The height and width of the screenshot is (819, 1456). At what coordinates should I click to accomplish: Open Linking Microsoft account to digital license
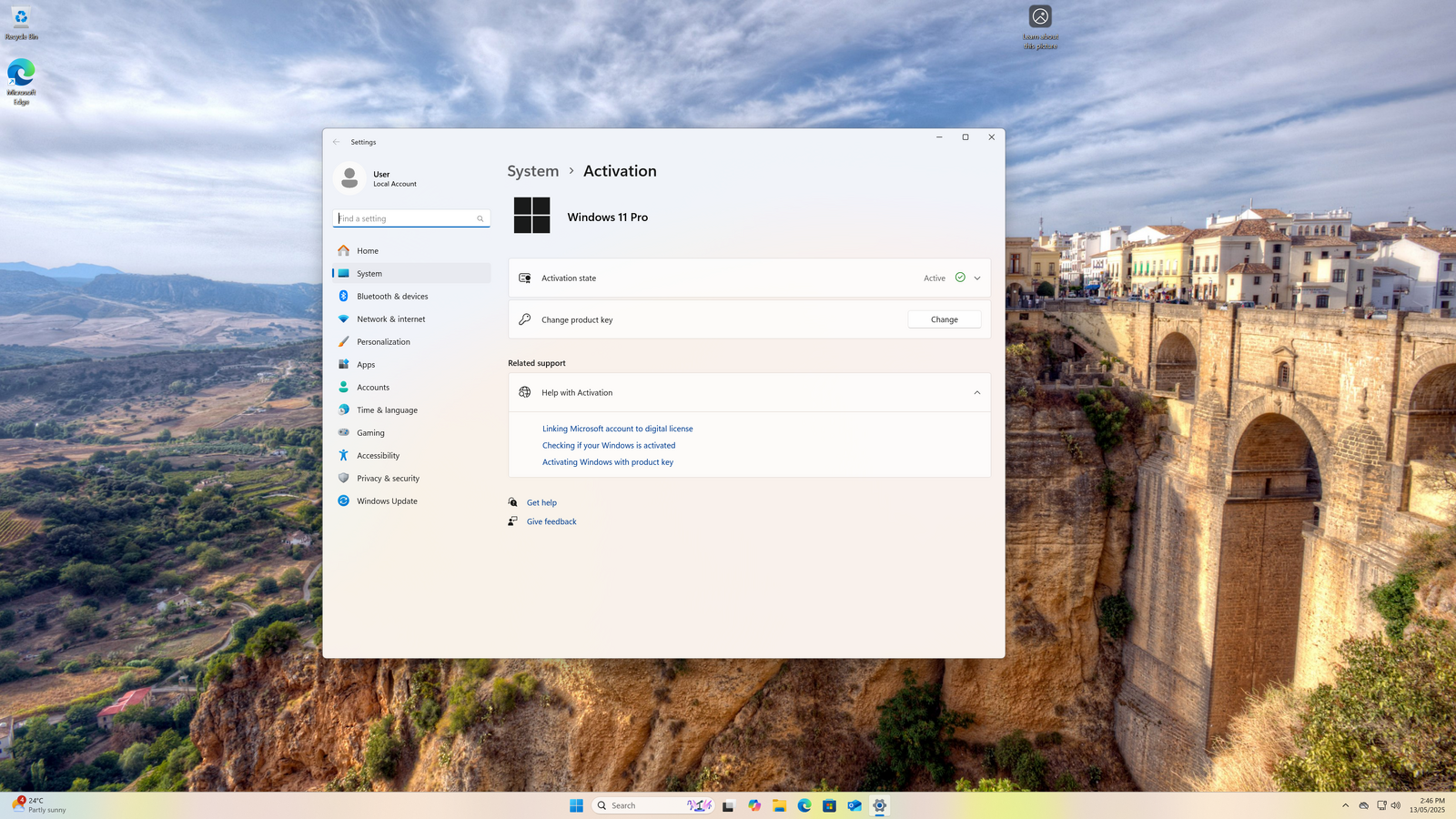(618, 429)
